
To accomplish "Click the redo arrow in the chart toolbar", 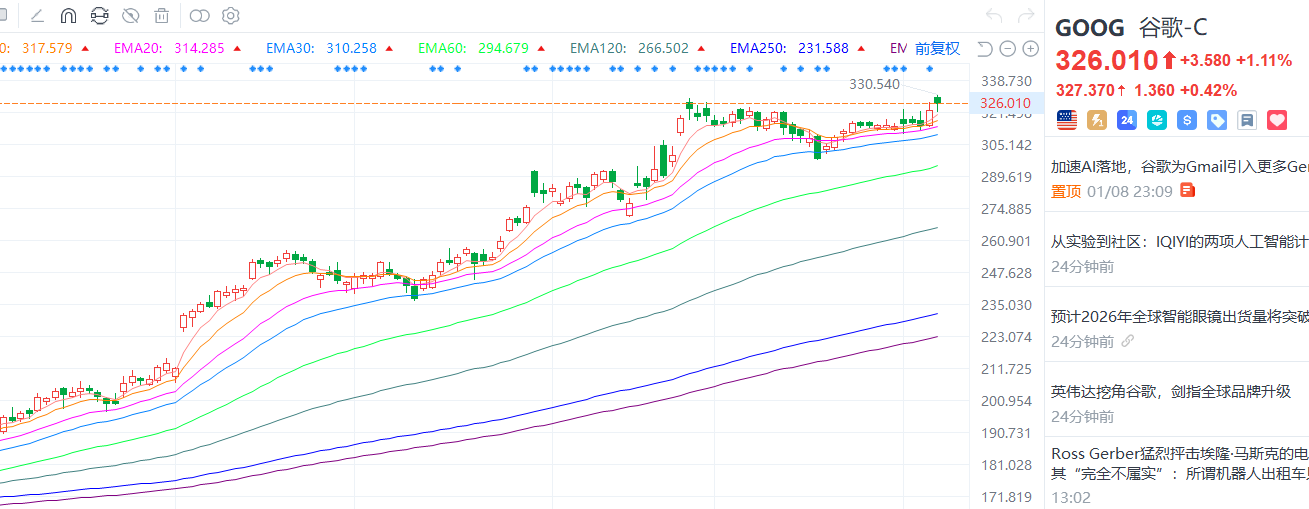I will pos(1025,16).
